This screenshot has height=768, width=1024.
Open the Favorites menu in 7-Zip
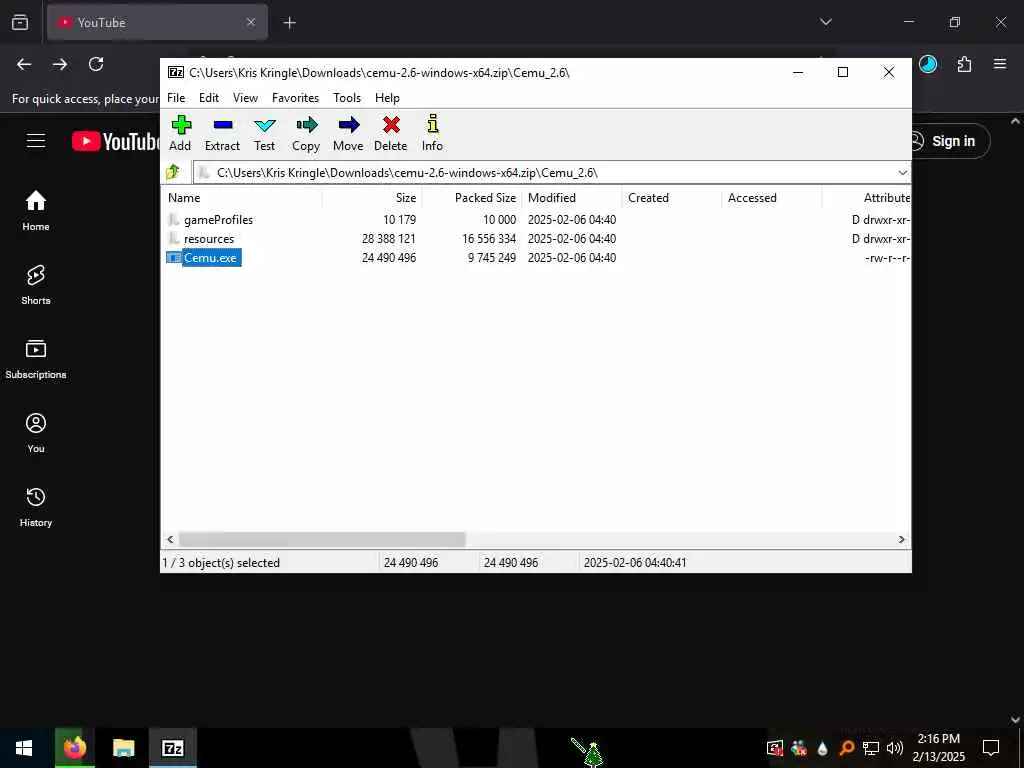295,98
